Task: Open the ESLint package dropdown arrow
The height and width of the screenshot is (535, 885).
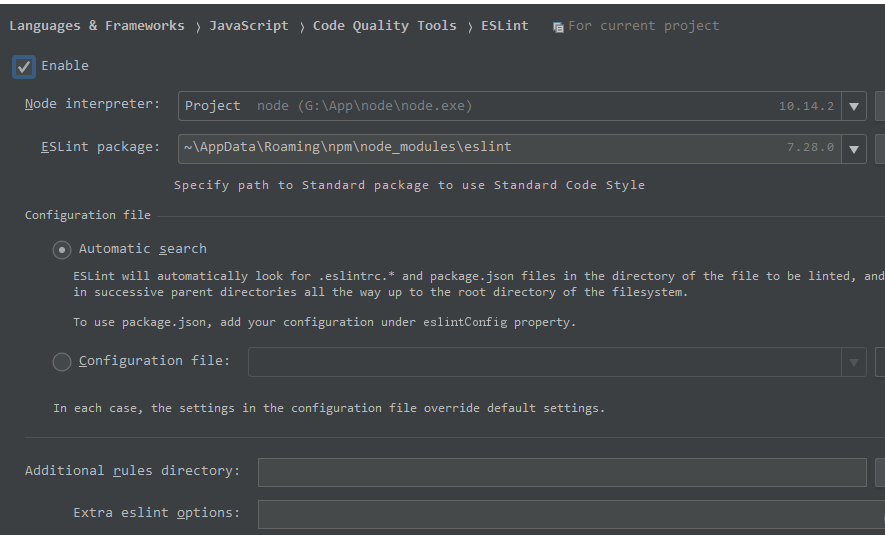Action: click(x=854, y=149)
